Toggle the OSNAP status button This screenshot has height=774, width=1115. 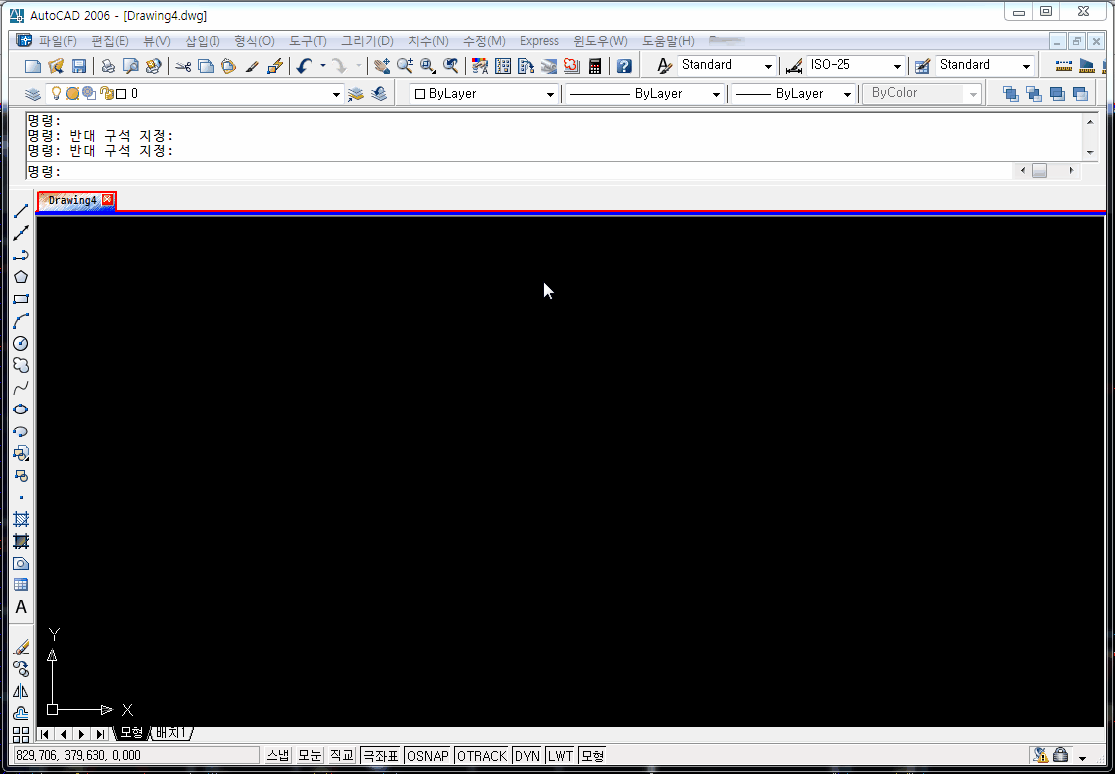pos(428,756)
